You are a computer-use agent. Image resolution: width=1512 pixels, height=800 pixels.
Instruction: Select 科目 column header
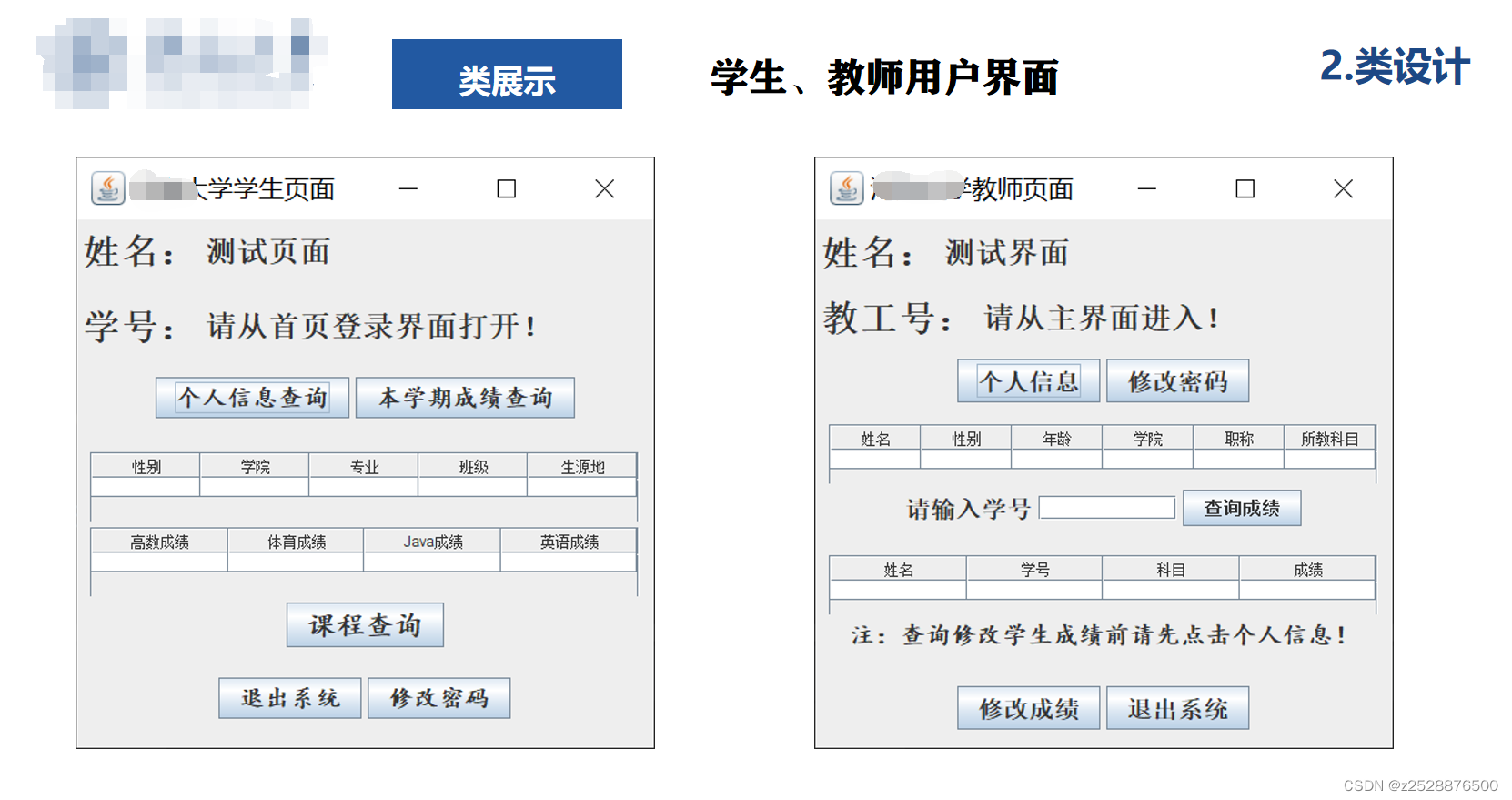pyautogui.click(x=1171, y=570)
